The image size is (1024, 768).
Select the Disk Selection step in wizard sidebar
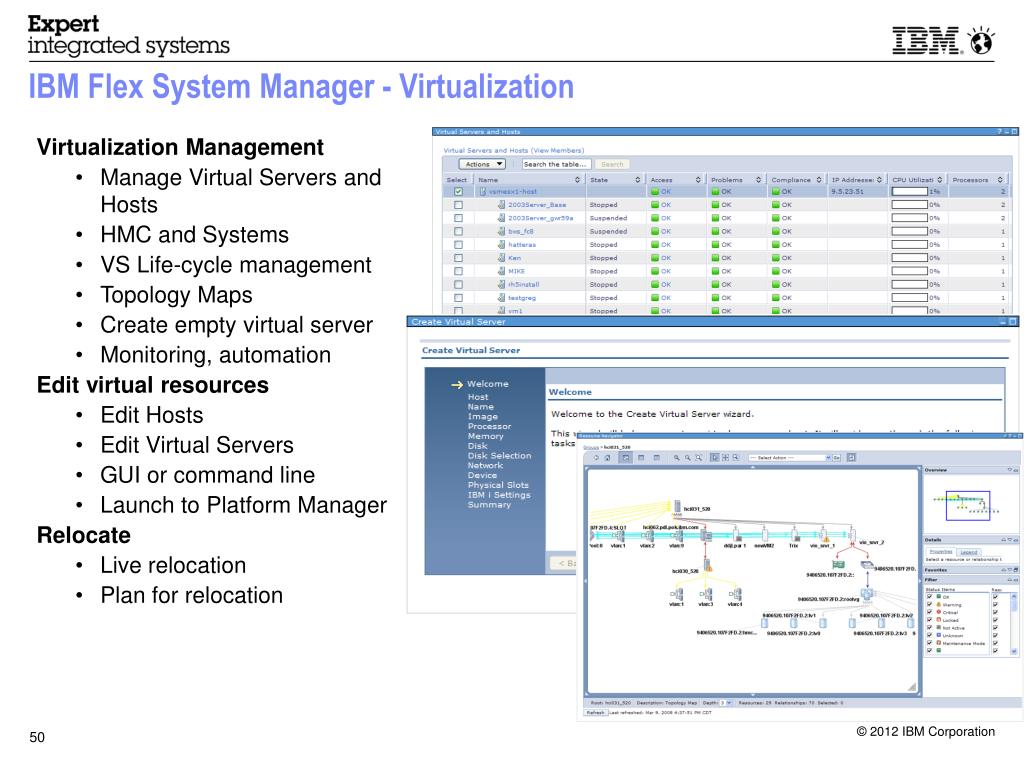pyautogui.click(x=500, y=456)
